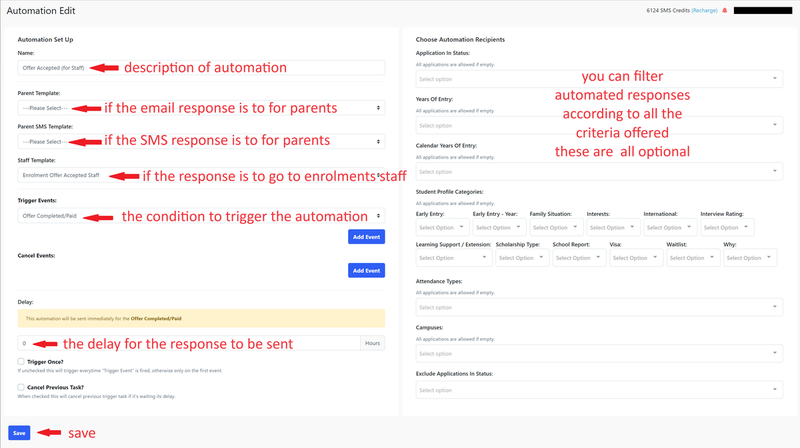Open the Recharge SMS credits link
The width and height of the screenshot is (800, 448).
pos(704,10)
